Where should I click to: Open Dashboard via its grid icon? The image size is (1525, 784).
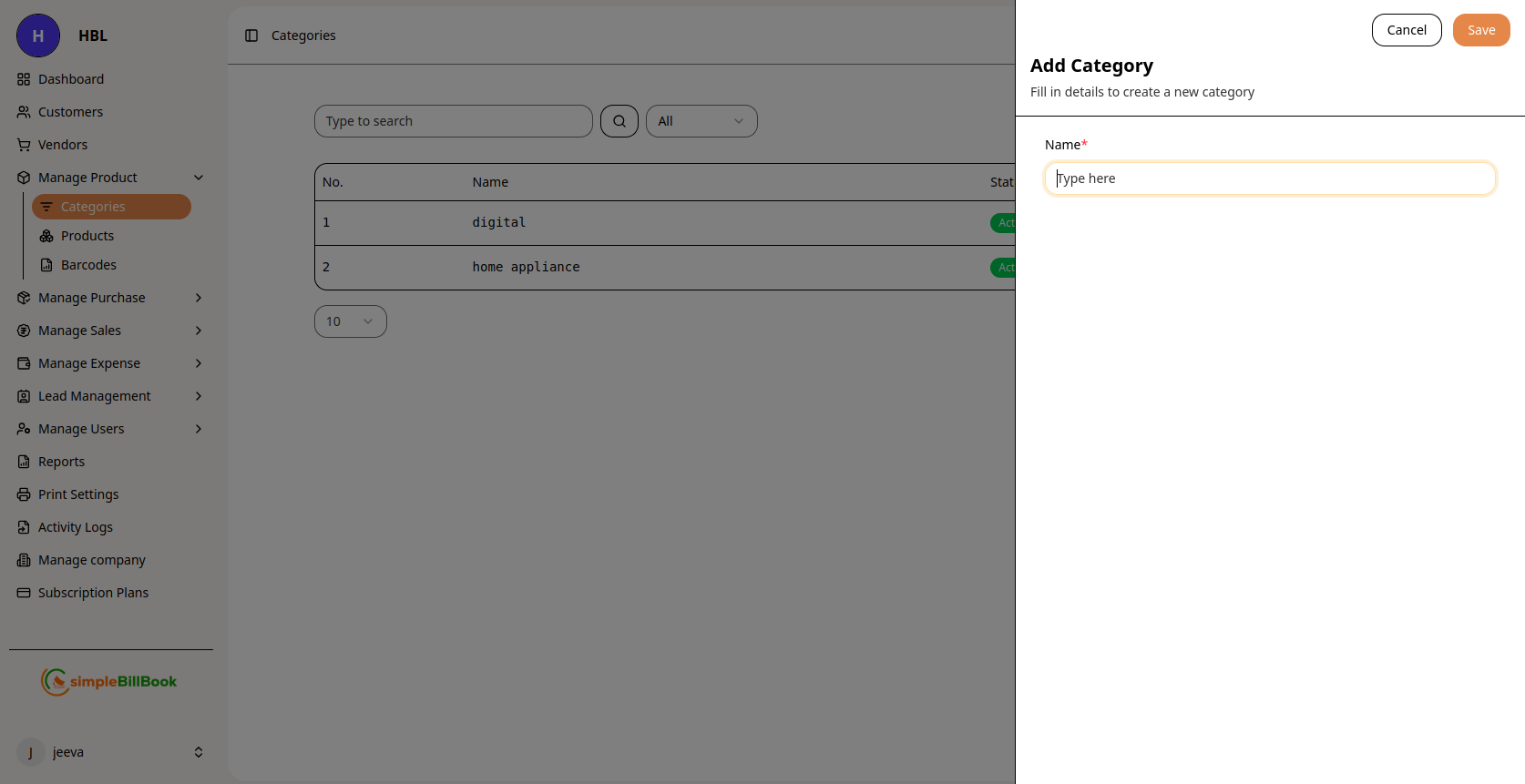coord(24,79)
